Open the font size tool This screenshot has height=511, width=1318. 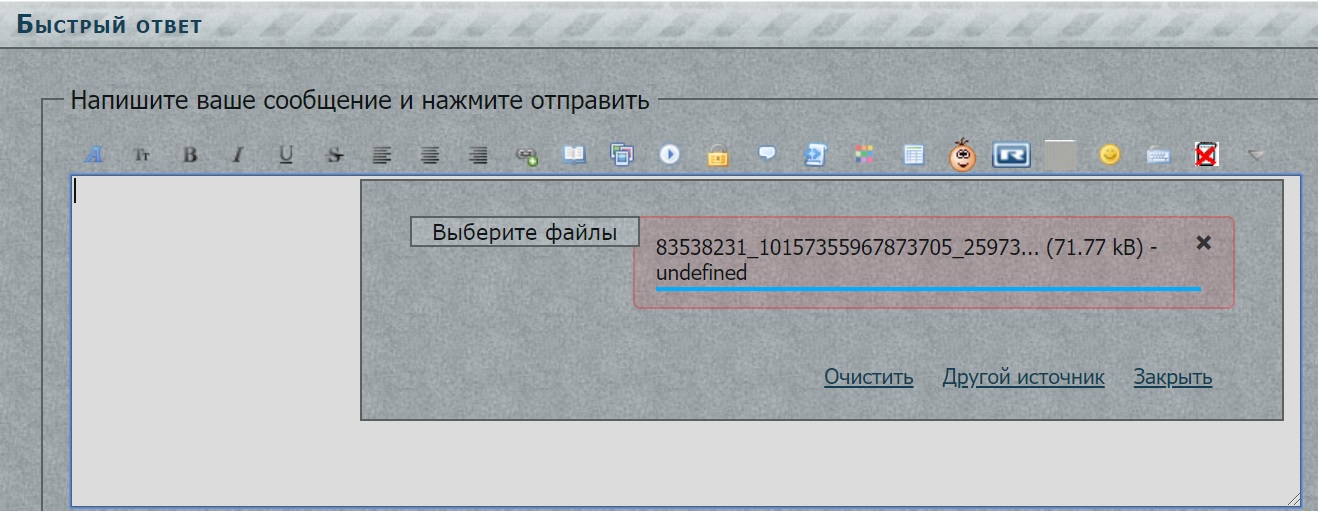[142, 155]
